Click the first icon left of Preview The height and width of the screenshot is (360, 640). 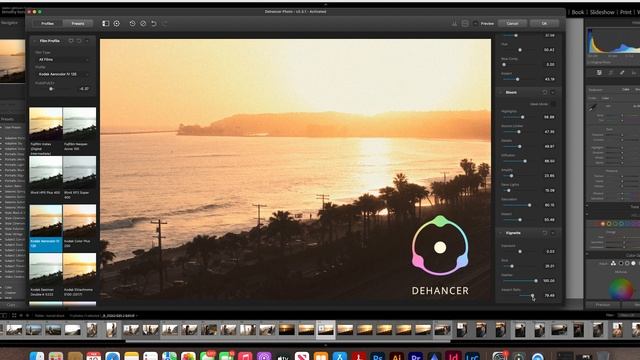coord(454,24)
